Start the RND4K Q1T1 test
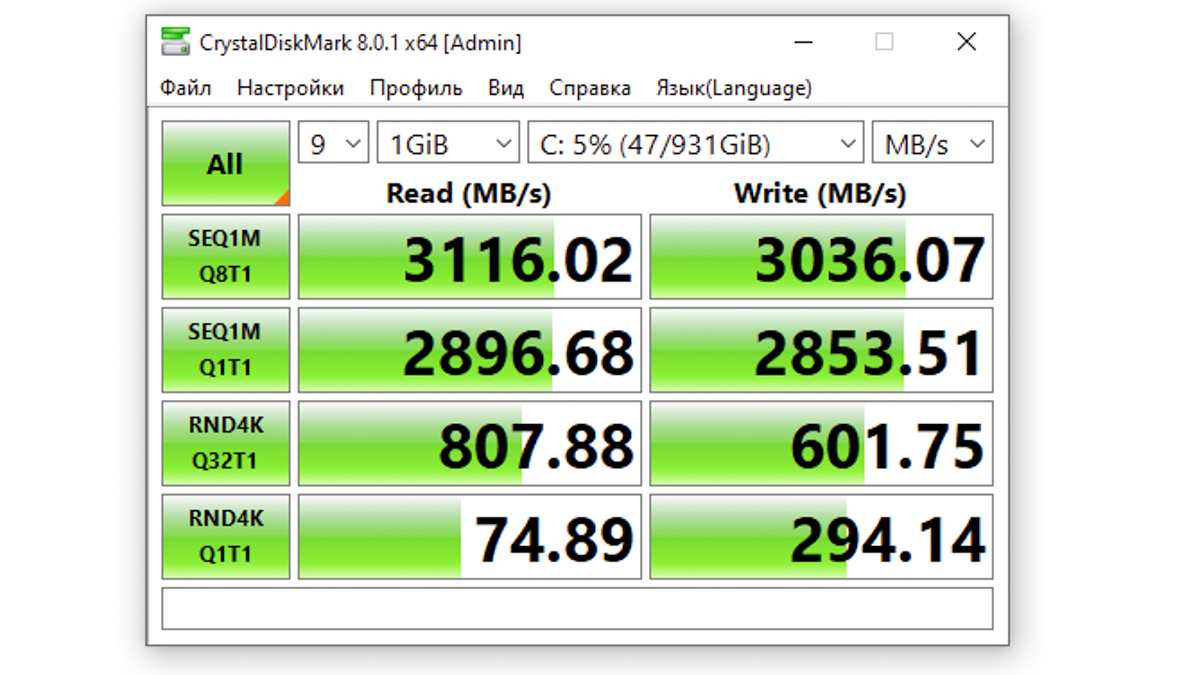 click(x=226, y=536)
